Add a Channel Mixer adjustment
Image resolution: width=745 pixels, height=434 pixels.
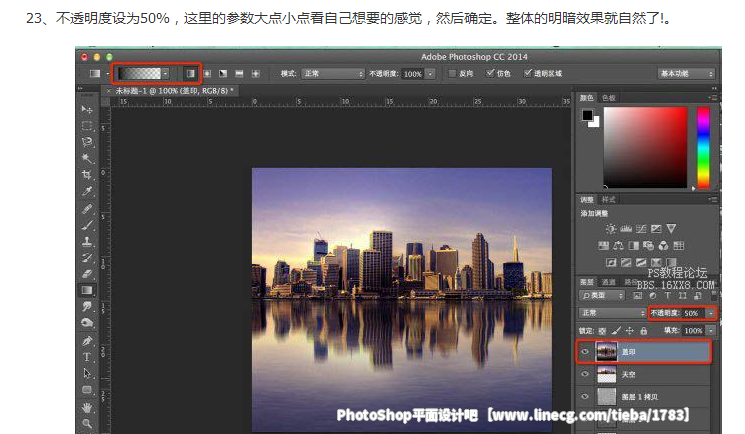(663, 245)
